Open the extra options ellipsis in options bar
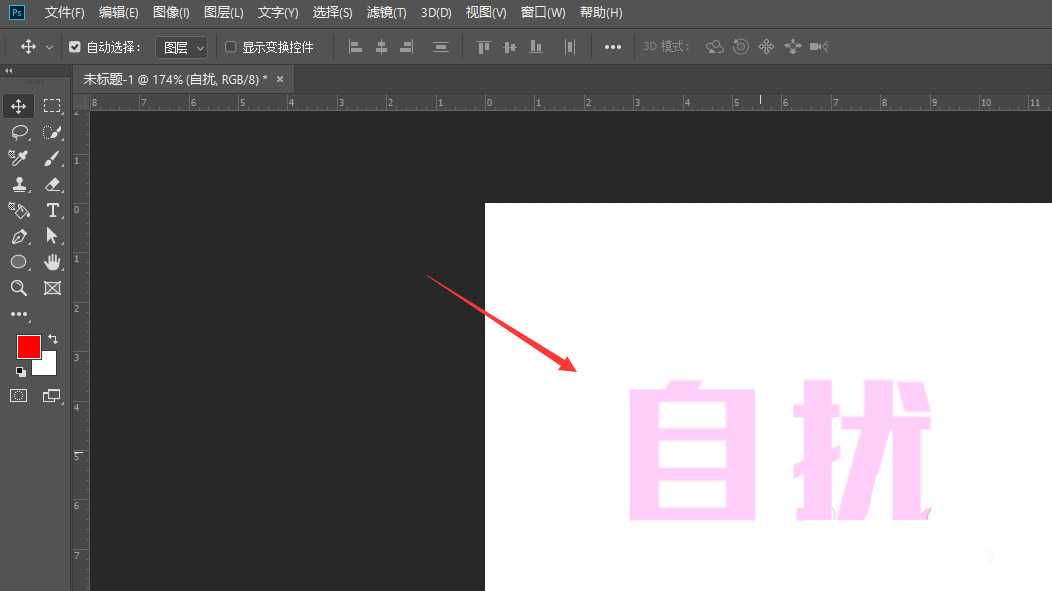The image size is (1052, 591). [x=612, y=46]
